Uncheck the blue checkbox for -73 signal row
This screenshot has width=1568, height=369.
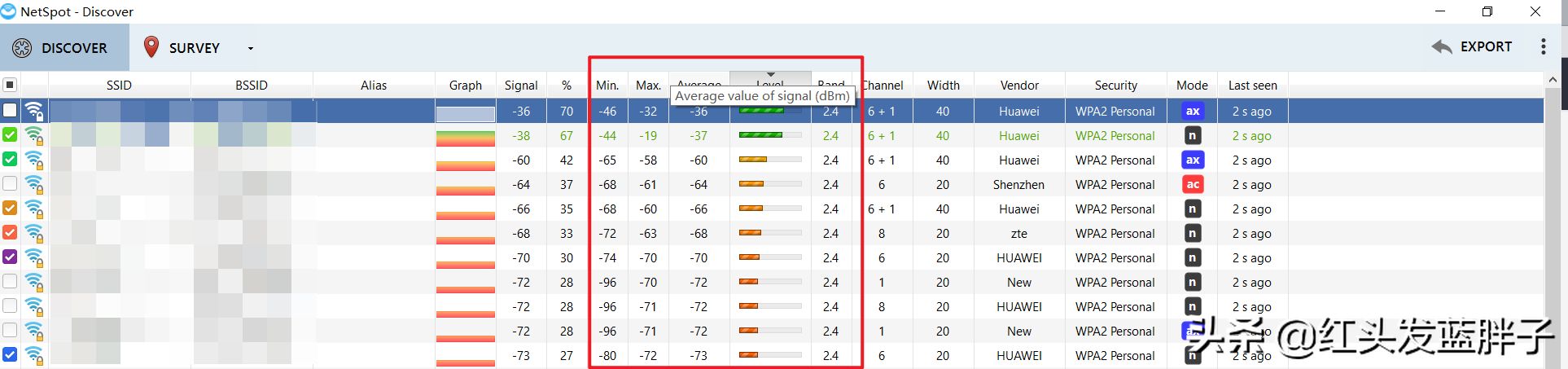[10, 355]
